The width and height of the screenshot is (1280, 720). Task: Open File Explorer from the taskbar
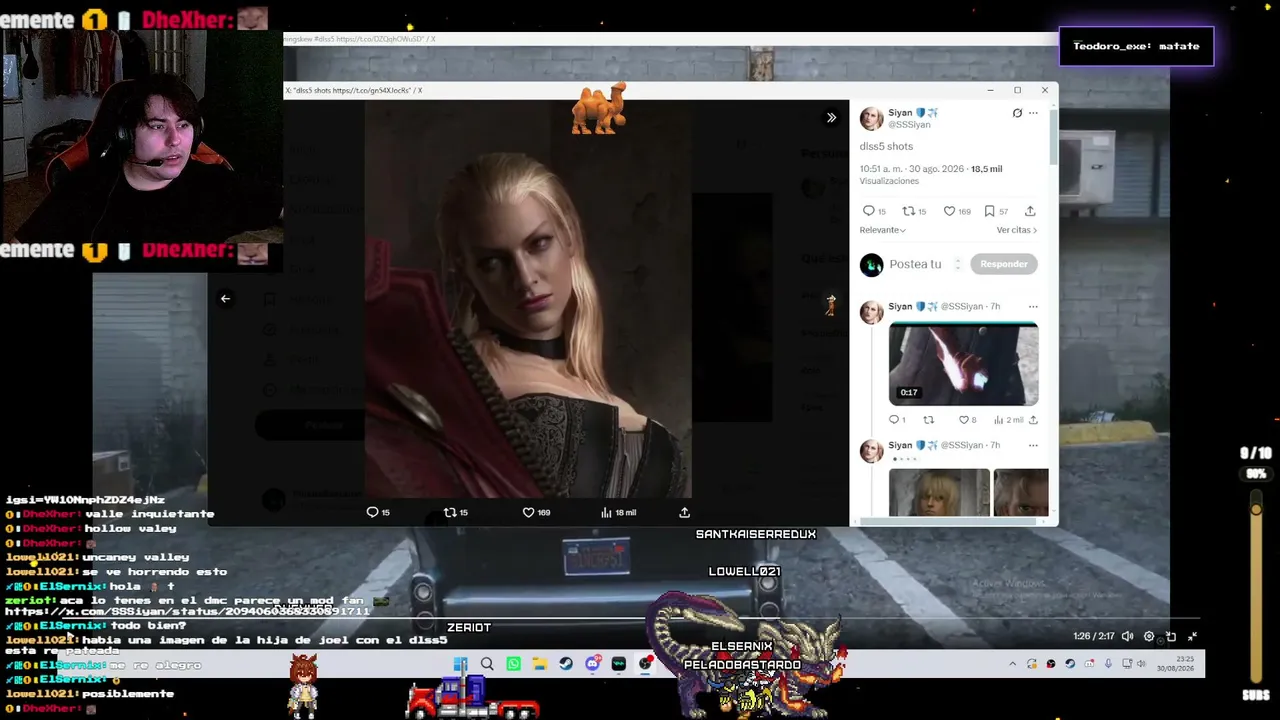coord(539,664)
